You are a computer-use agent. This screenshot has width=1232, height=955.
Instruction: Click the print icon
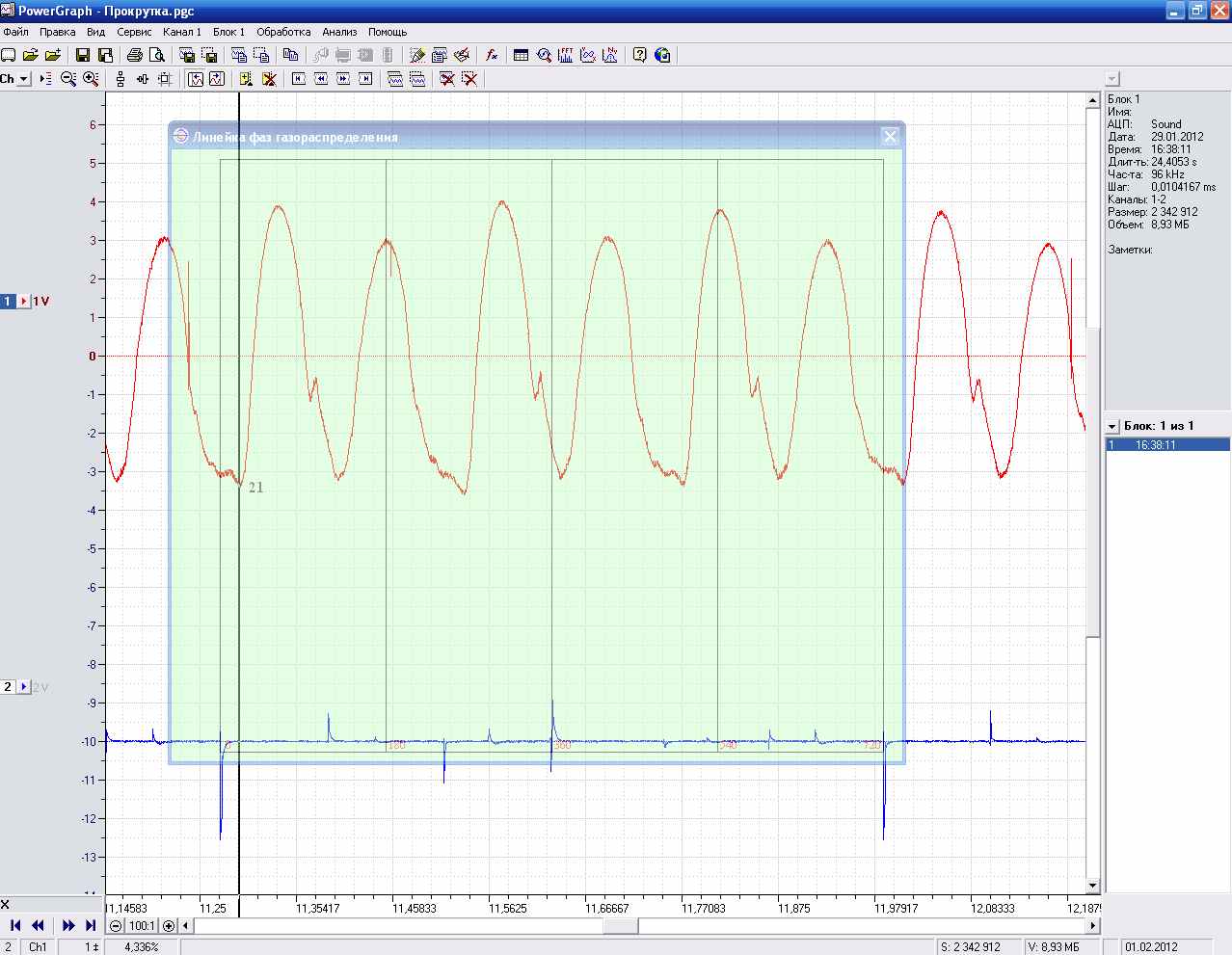click(x=135, y=55)
